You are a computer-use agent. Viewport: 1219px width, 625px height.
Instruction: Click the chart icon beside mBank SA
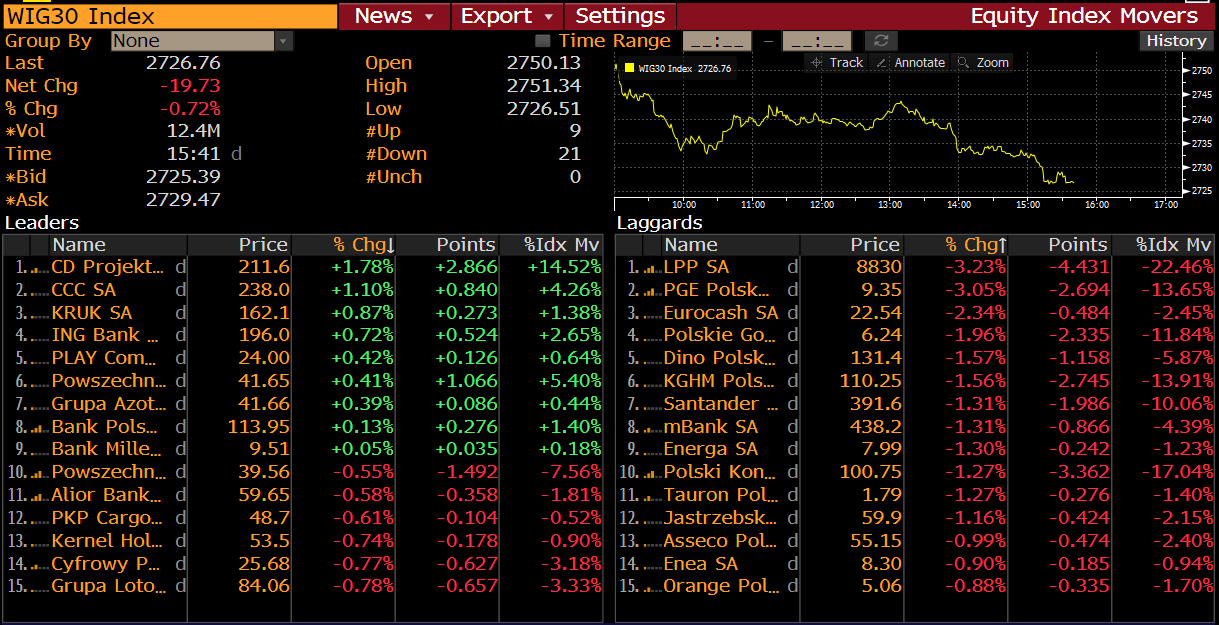pos(652,427)
